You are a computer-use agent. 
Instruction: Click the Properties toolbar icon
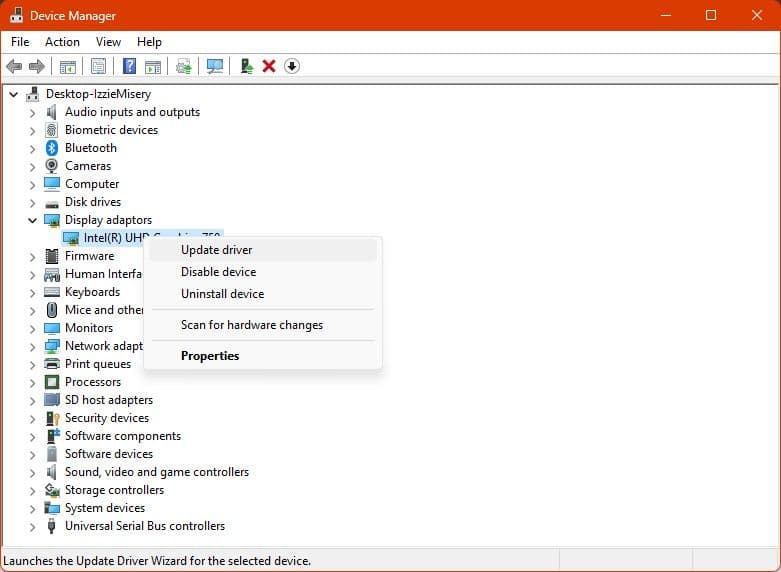pyautogui.click(x=98, y=66)
